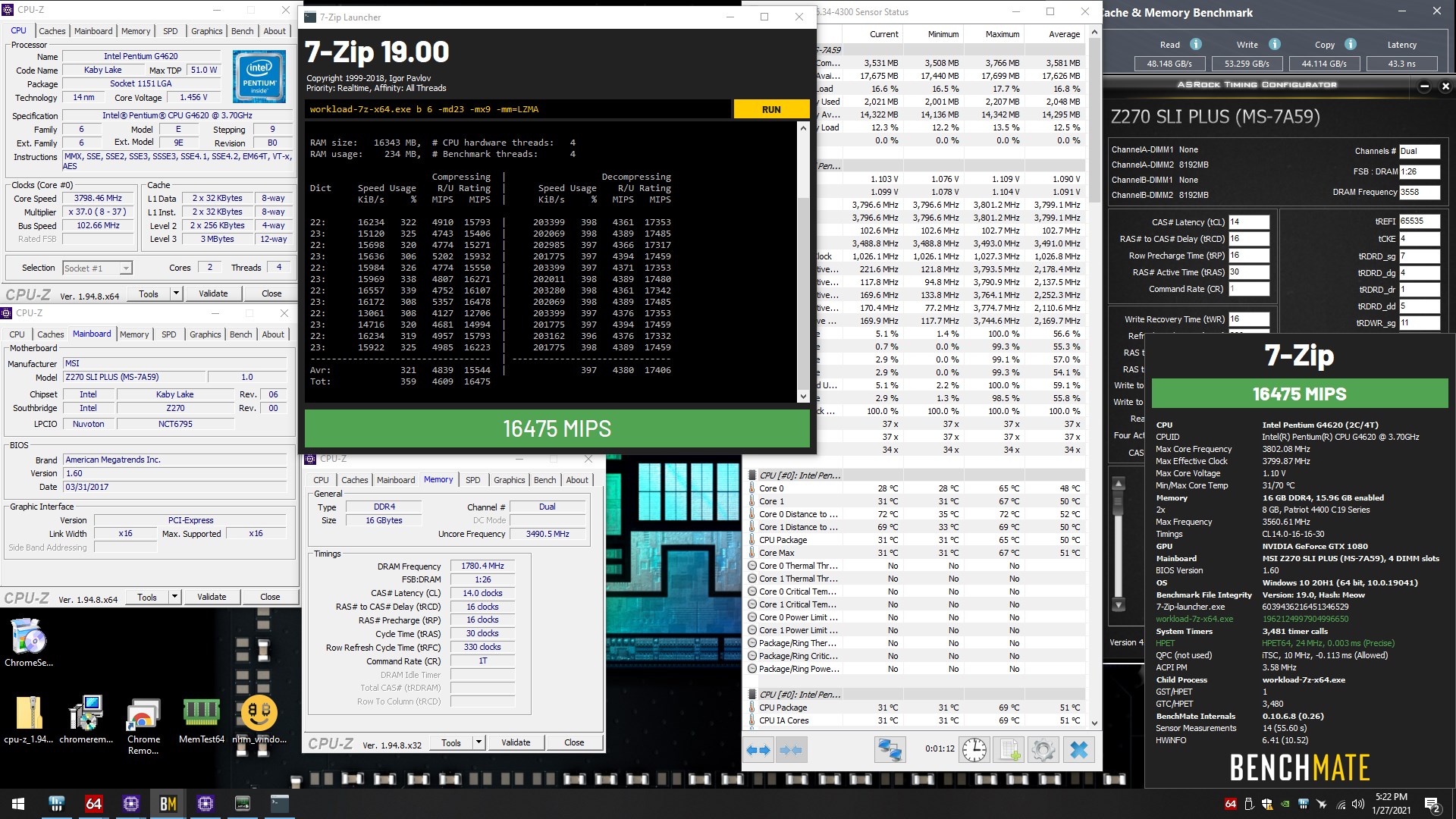
Task: Click the blue X close icon in HWiNFO toolbar
Action: pos(1078,750)
